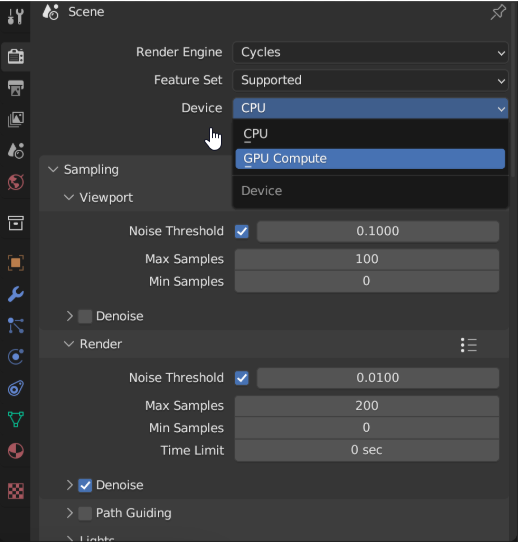Toggle Viewport Noise Threshold checkbox
This screenshot has width=518, height=542.
tap(242, 231)
